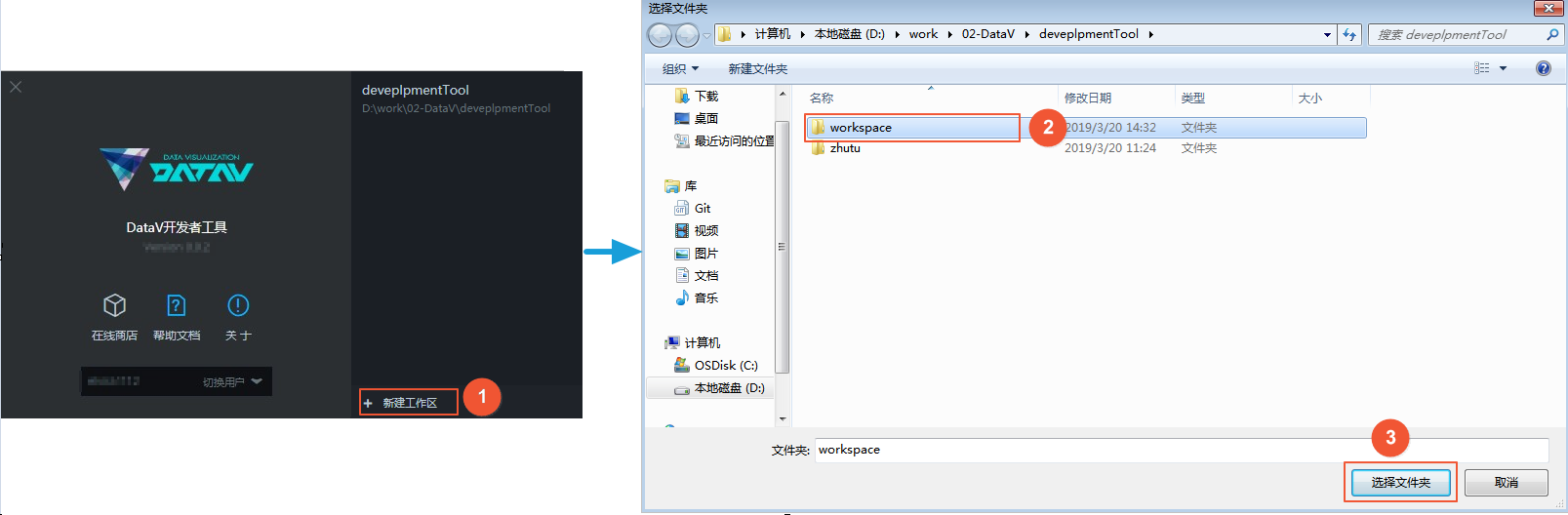Image resolution: width=1568 pixels, height=515 pixels.
Task: Sort by the 修改日期 column header
Action: tap(1087, 99)
